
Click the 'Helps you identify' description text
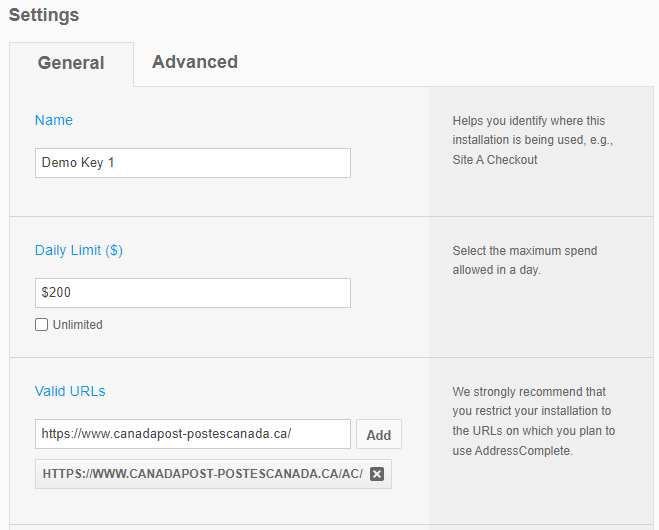(x=532, y=140)
